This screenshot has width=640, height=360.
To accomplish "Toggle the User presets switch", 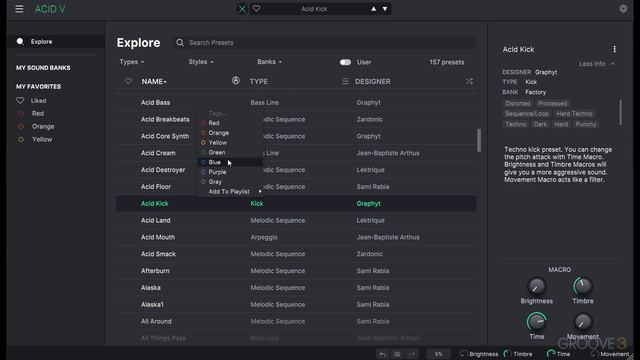I will pos(345,62).
